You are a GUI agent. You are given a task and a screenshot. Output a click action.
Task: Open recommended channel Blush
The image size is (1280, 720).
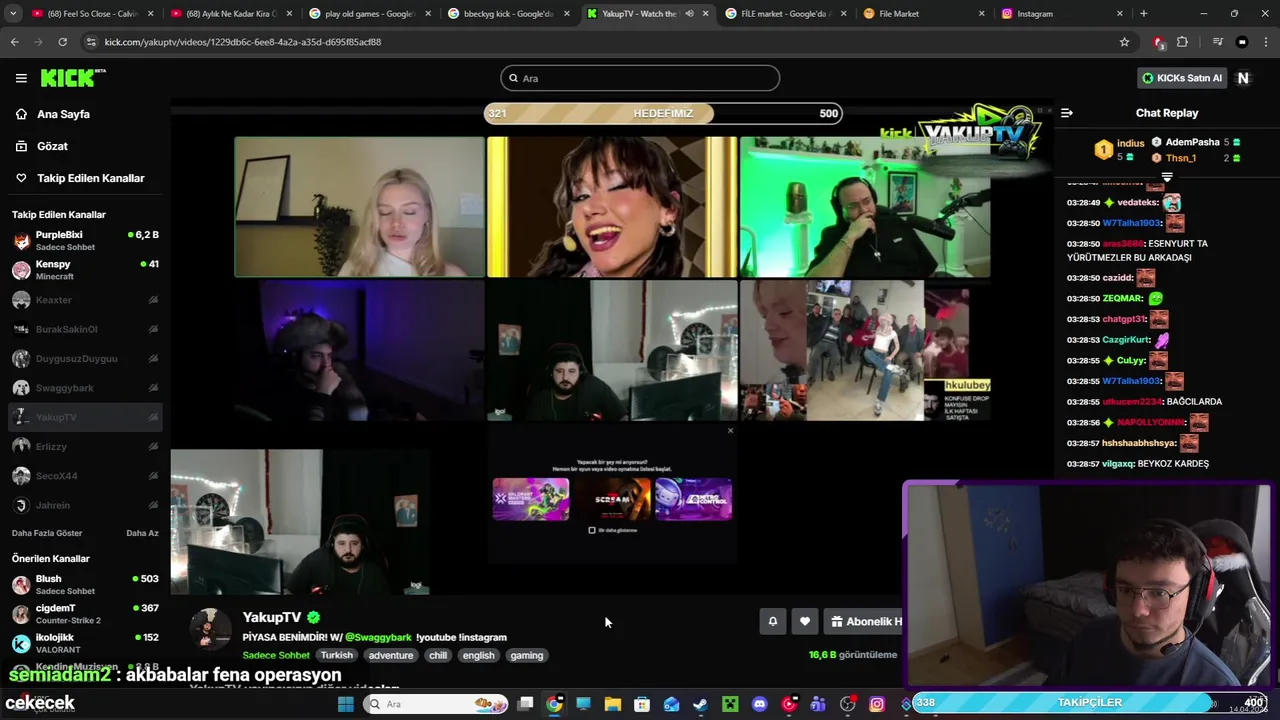[85, 584]
